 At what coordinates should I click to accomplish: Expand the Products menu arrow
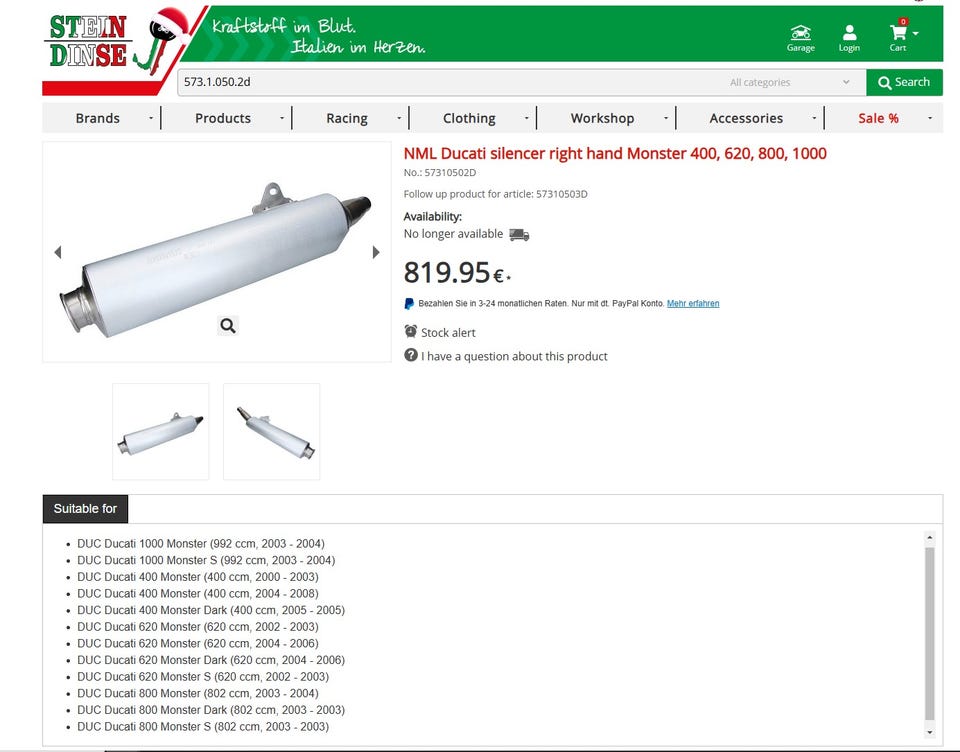point(282,118)
